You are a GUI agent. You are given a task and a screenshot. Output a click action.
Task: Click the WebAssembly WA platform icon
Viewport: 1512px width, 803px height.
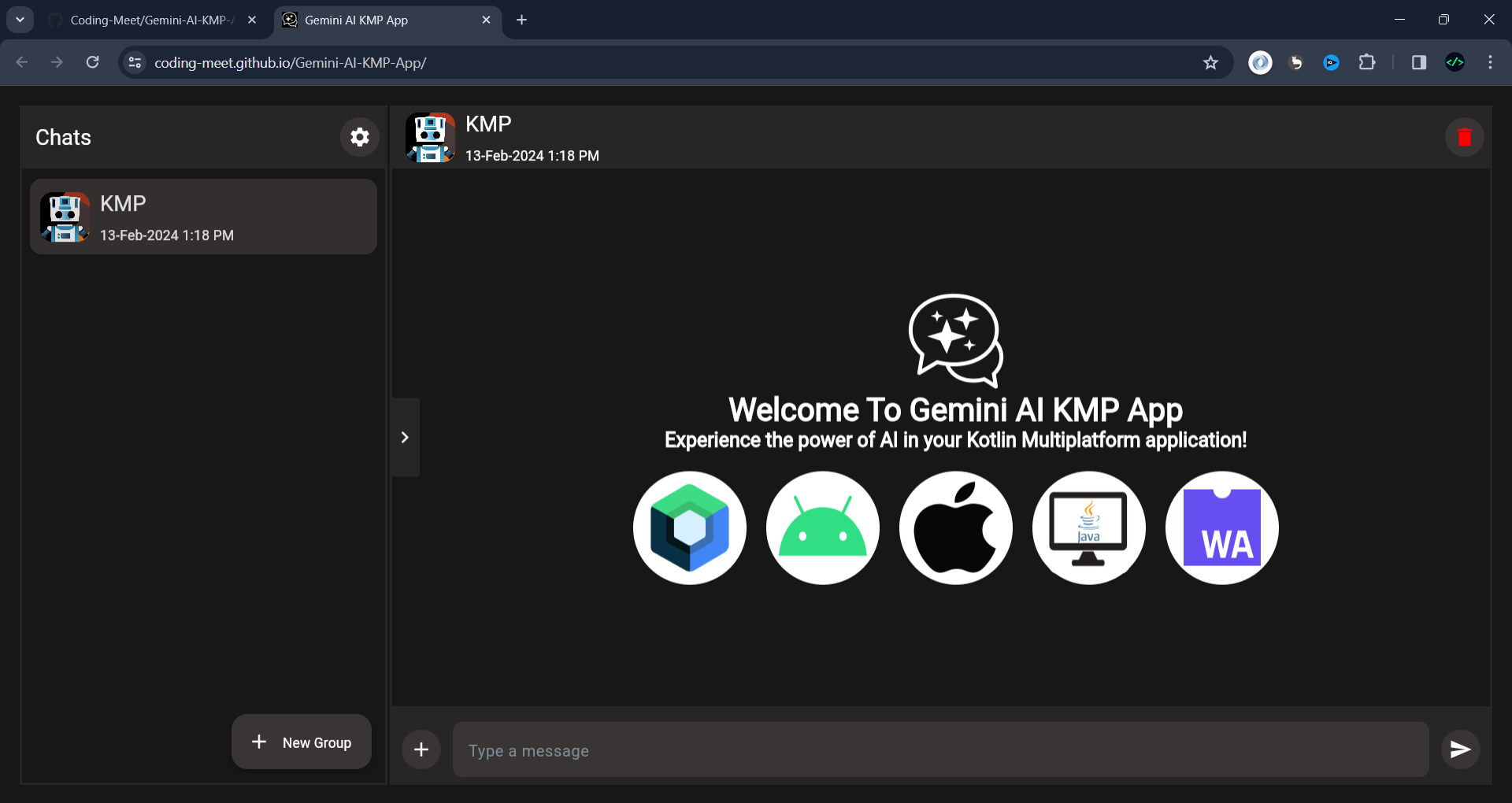tap(1222, 528)
